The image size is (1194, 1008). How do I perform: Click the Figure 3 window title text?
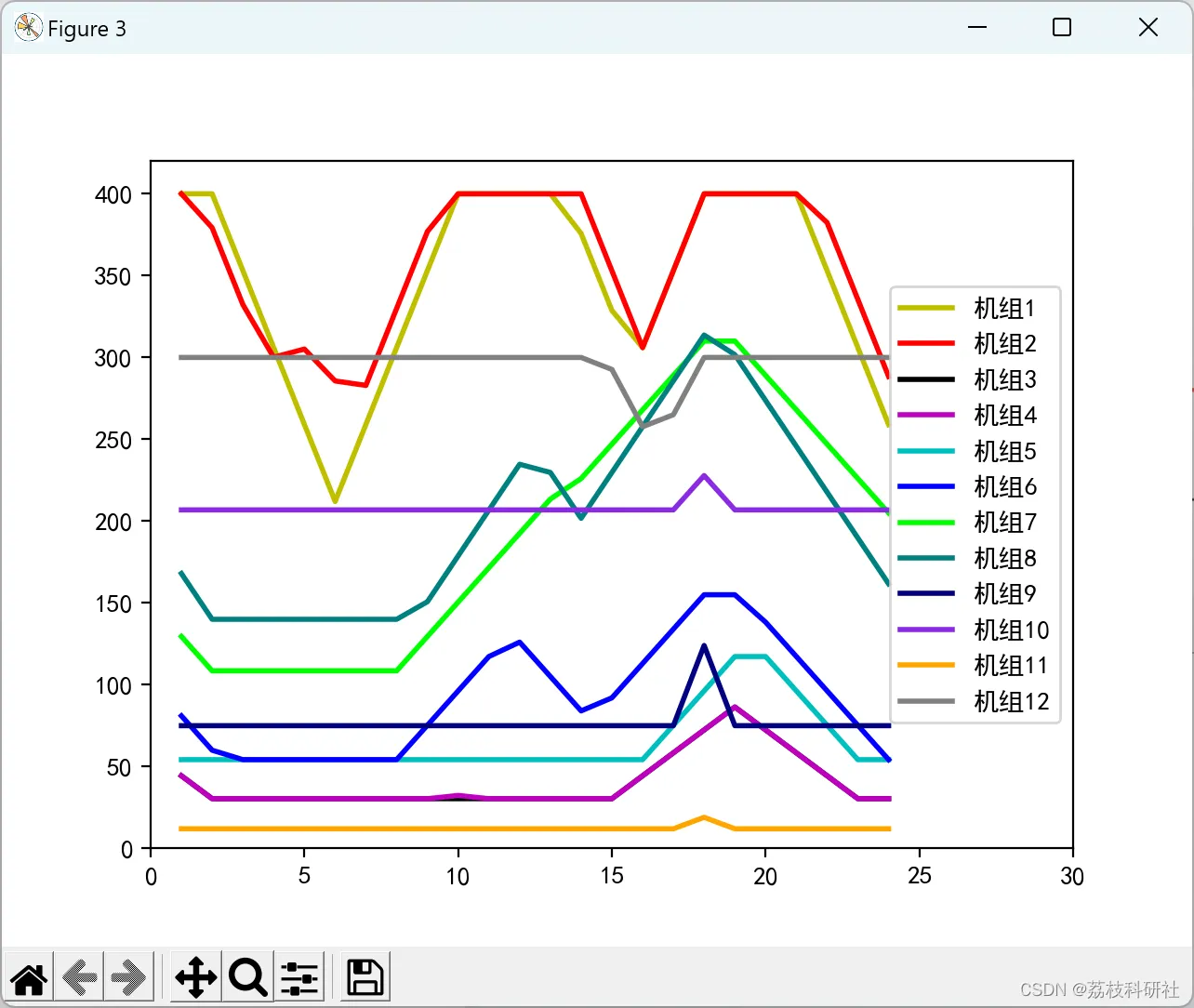click(x=86, y=29)
